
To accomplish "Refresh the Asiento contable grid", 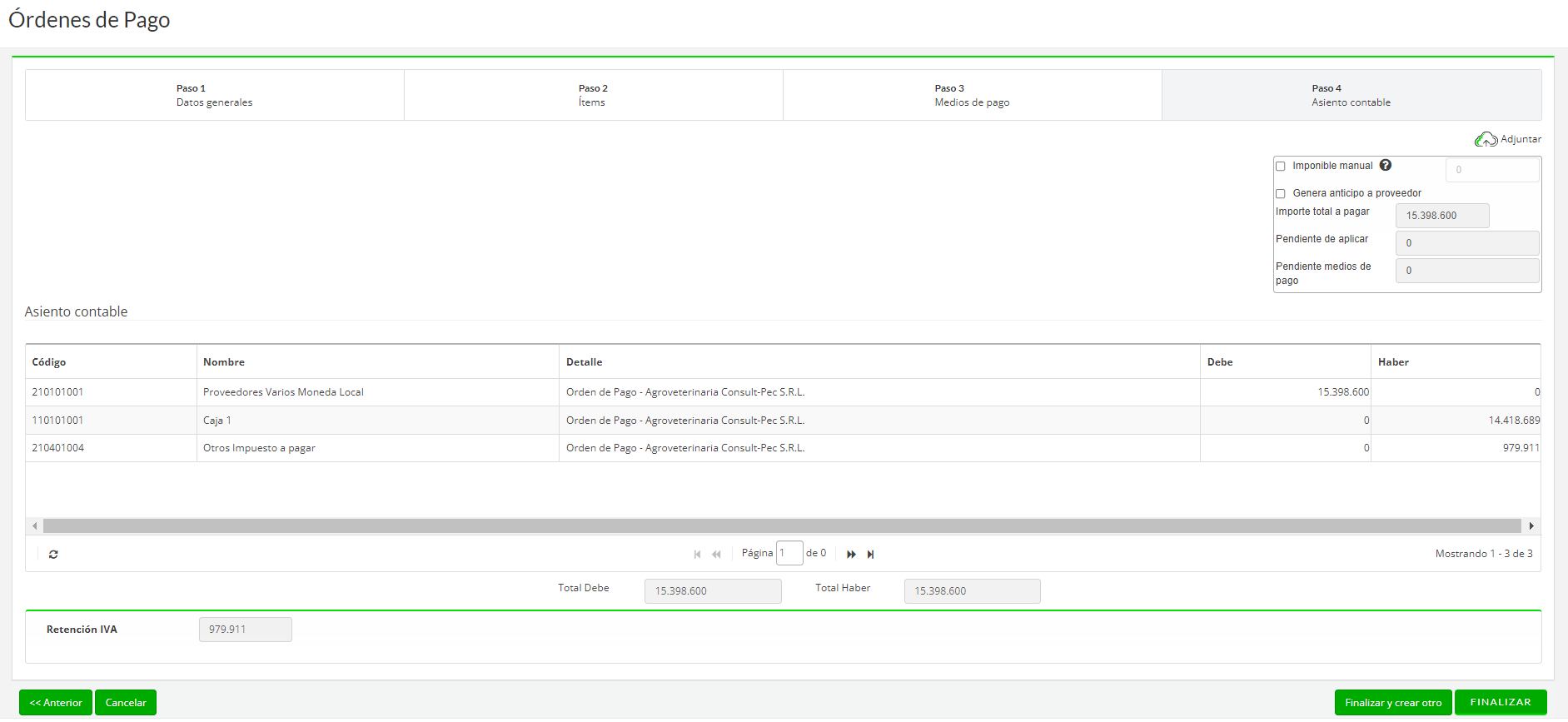I will (x=53, y=554).
